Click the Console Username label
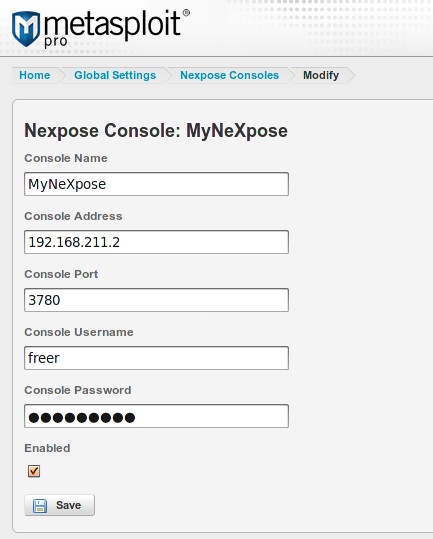The height and width of the screenshot is (539, 433). coord(79,332)
